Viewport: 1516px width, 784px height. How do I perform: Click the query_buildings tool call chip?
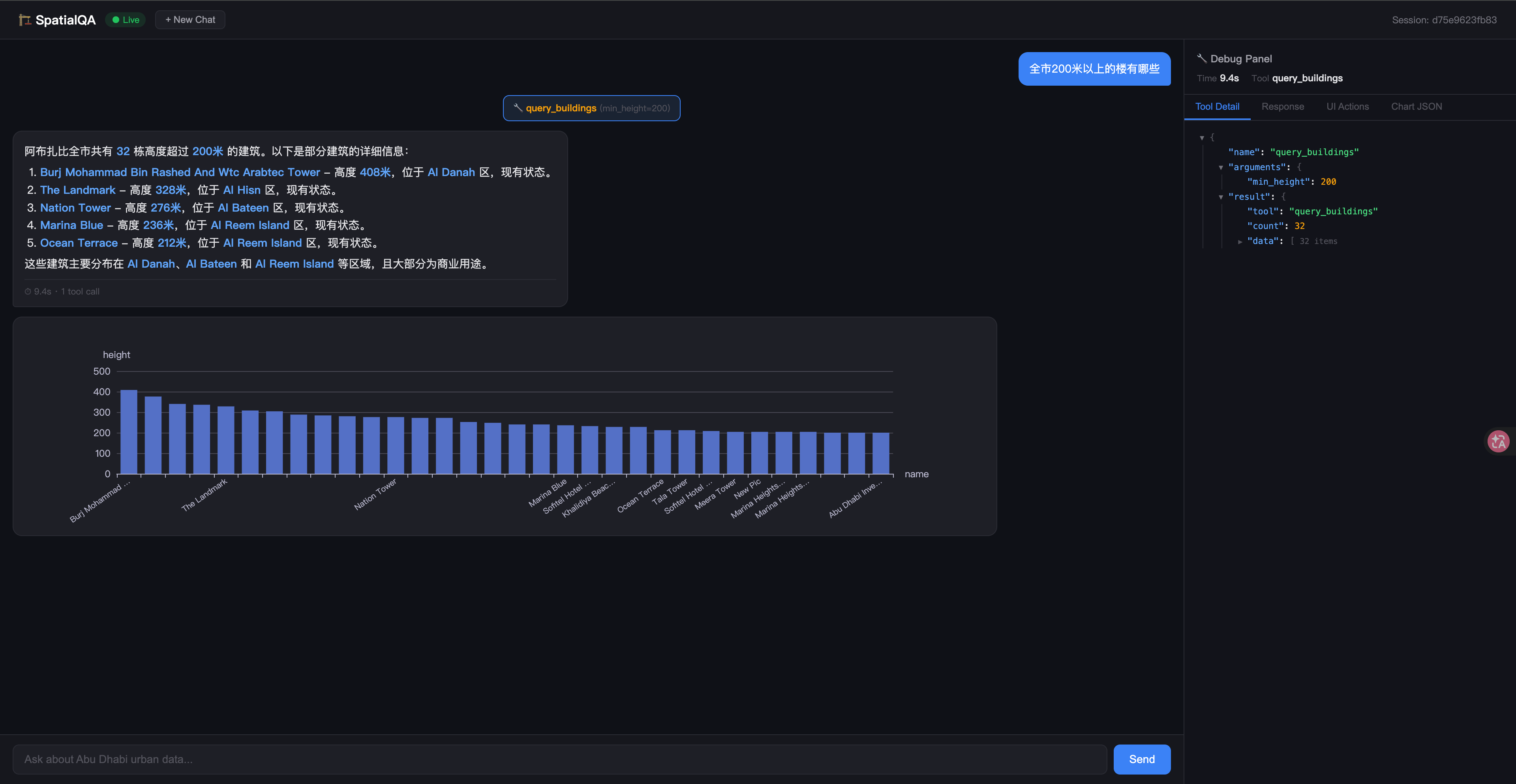591,108
